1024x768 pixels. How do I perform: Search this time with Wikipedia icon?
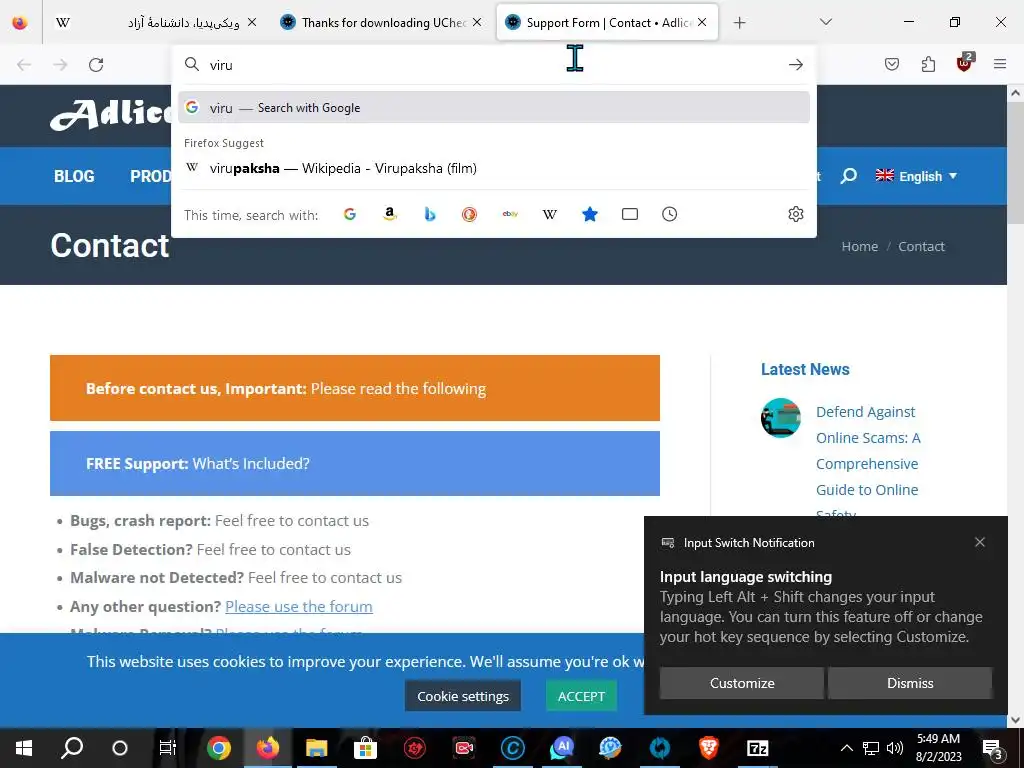(550, 214)
